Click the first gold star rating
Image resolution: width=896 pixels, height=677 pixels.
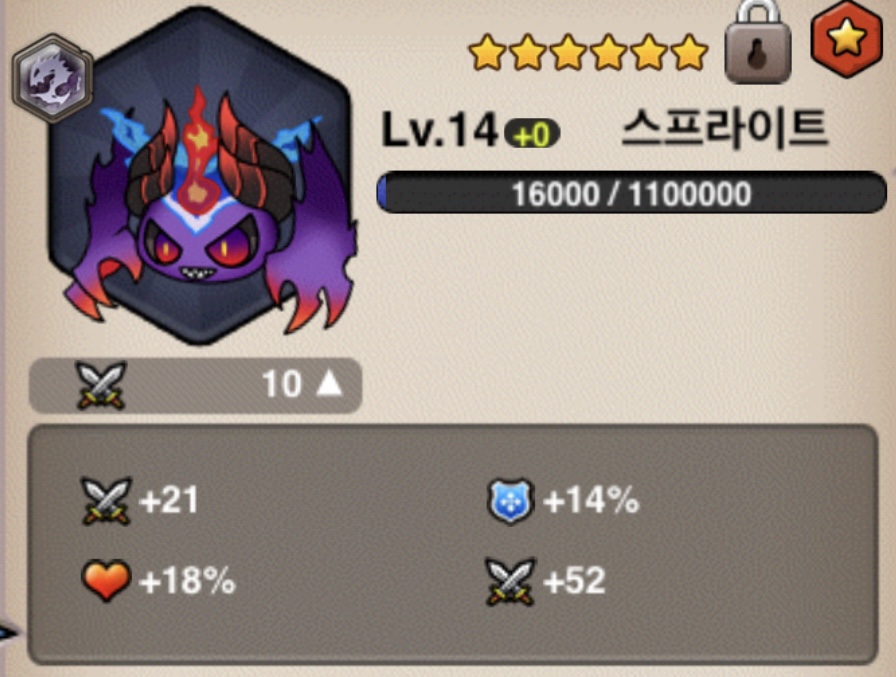coord(487,53)
